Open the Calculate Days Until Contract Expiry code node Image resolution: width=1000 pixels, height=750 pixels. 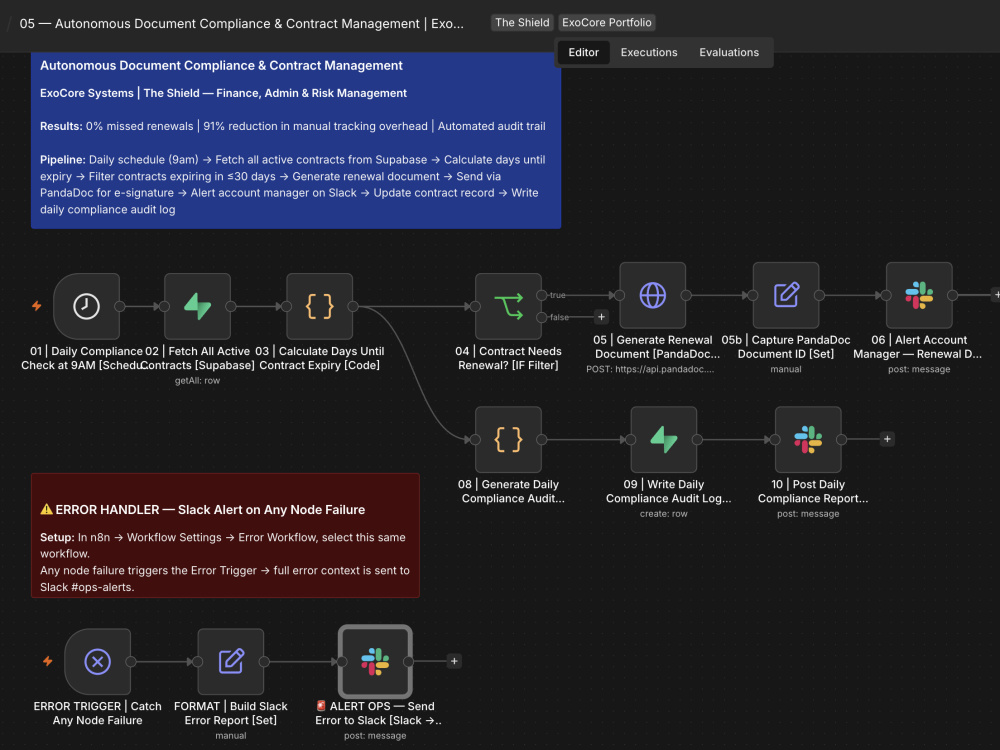coord(320,306)
